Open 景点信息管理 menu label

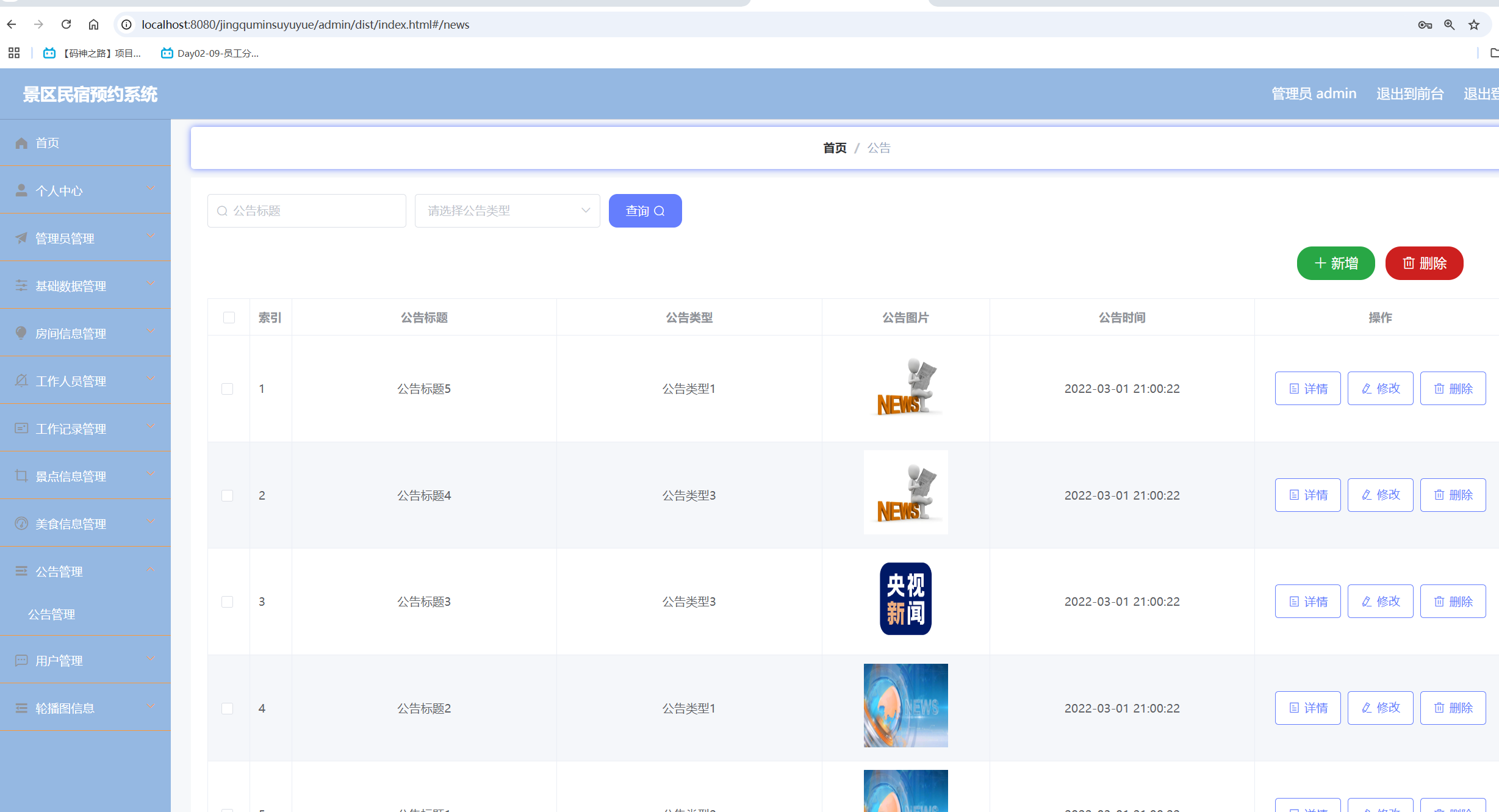[x=71, y=476]
